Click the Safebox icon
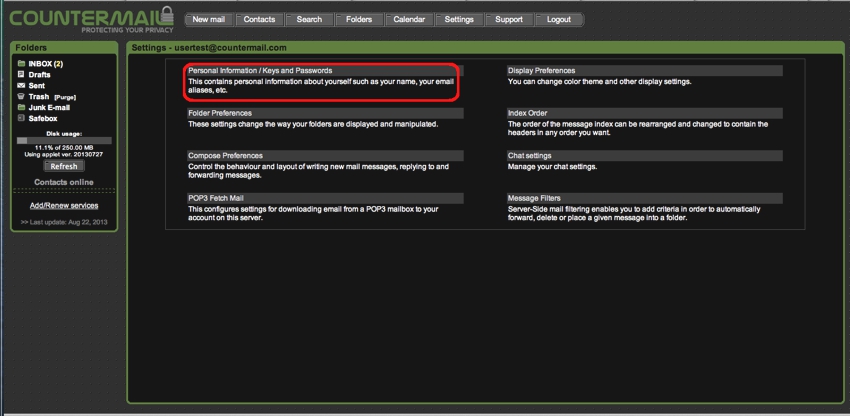The width and height of the screenshot is (850, 416). [21, 118]
